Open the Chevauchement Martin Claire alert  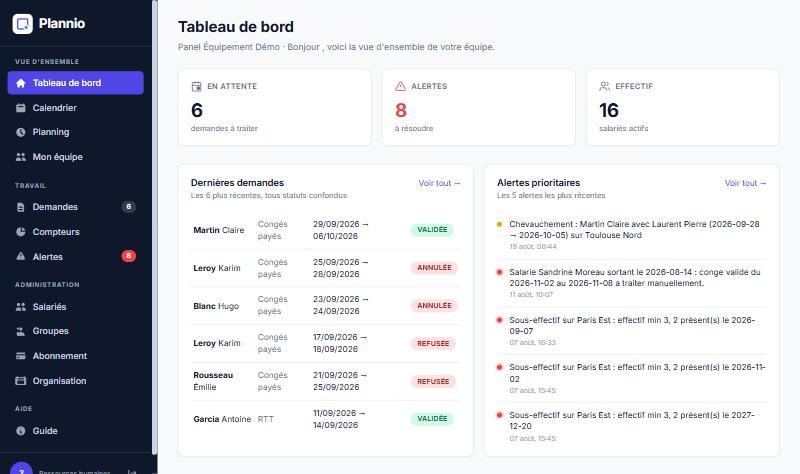click(x=632, y=235)
